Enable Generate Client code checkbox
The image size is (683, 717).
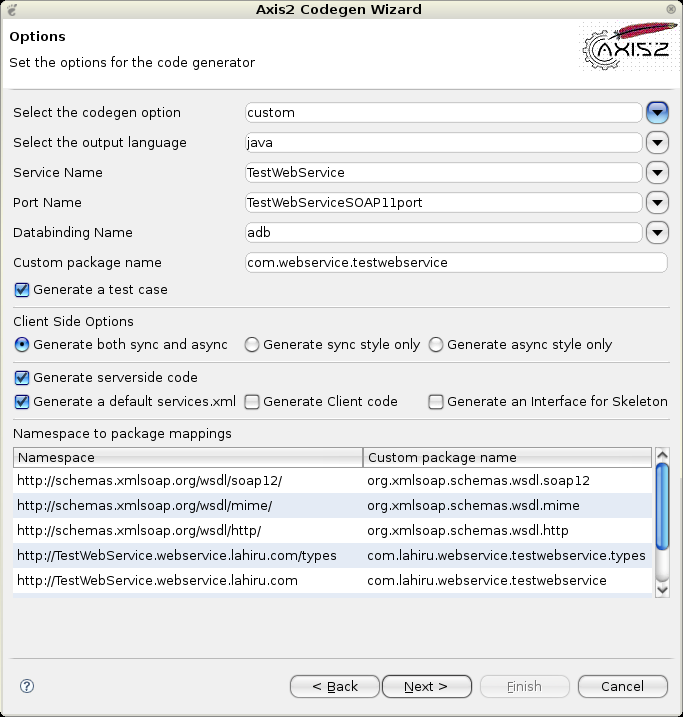coord(252,402)
